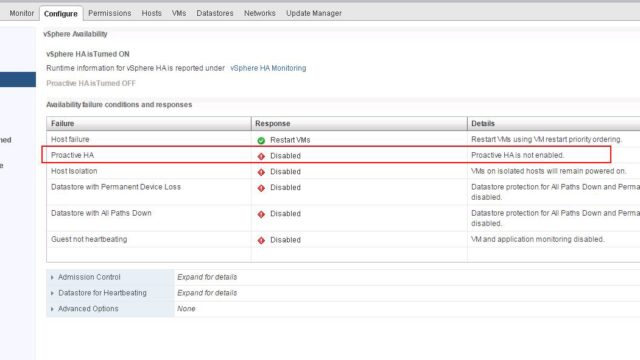Switch to the Monitor tab

click(22, 13)
